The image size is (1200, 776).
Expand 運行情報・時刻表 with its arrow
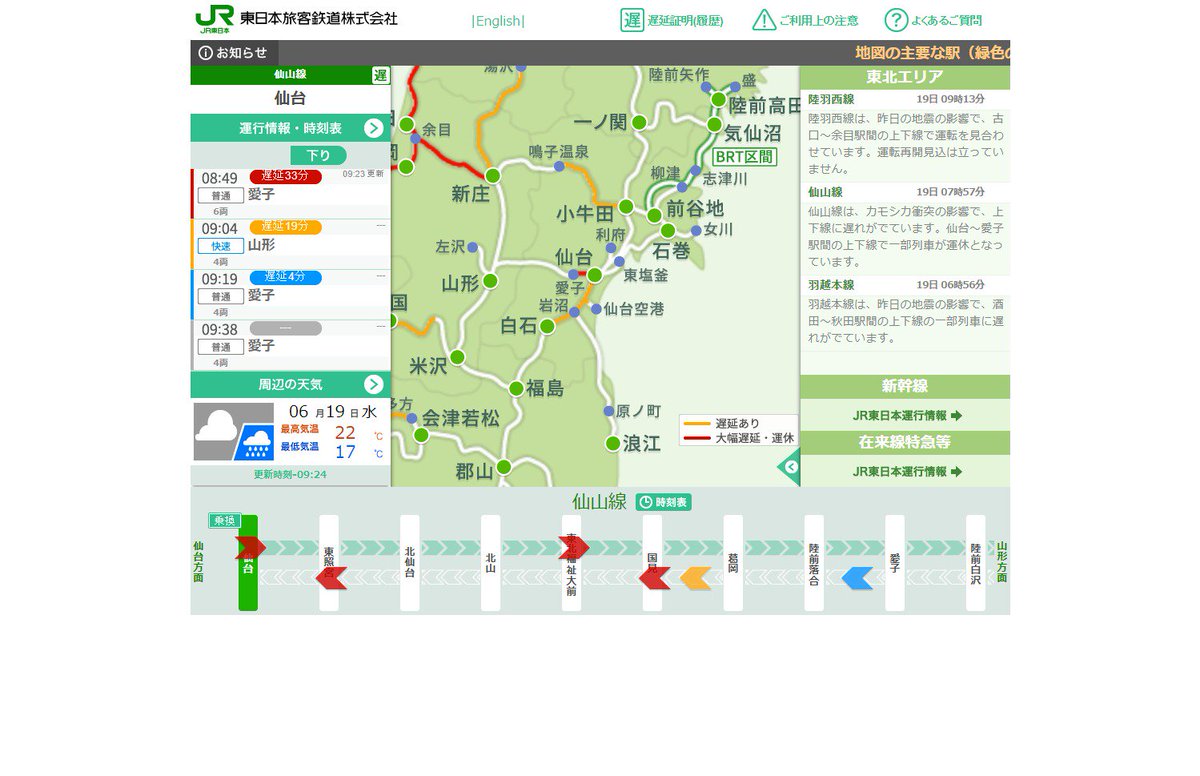(374, 128)
